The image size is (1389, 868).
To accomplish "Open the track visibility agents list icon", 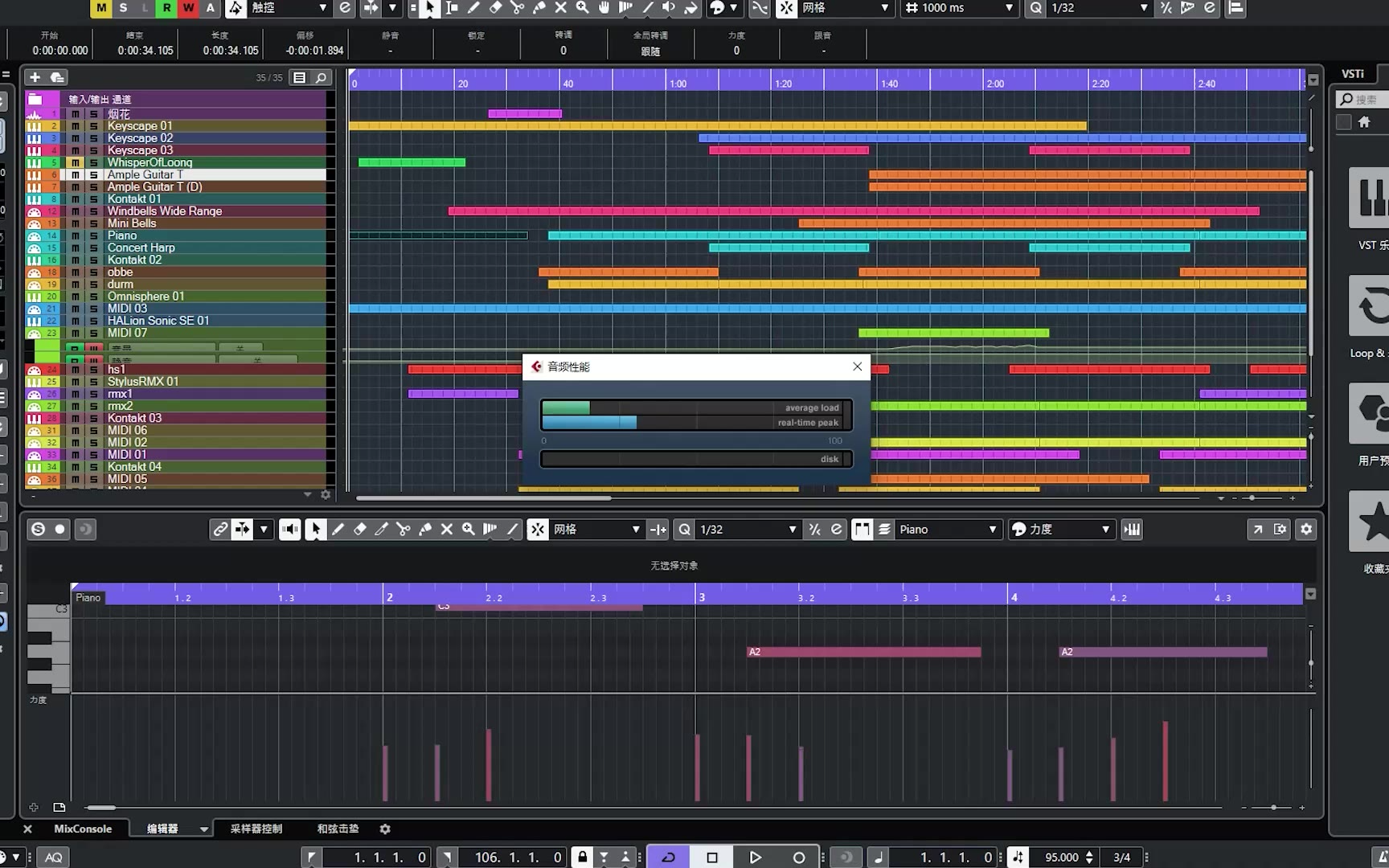I will click(x=299, y=77).
